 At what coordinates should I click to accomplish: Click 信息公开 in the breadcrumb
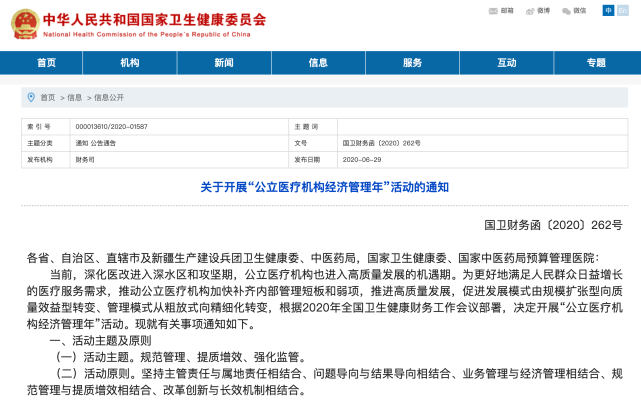pyautogui.click(x=109, y=98)
